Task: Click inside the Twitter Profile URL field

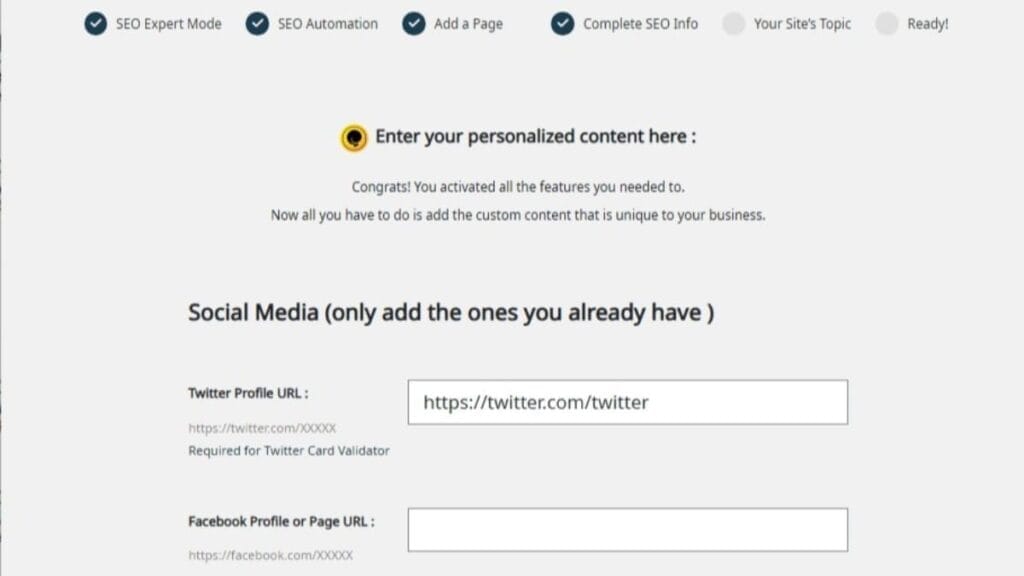Action: pyautogui.click(x=628, y=402)
